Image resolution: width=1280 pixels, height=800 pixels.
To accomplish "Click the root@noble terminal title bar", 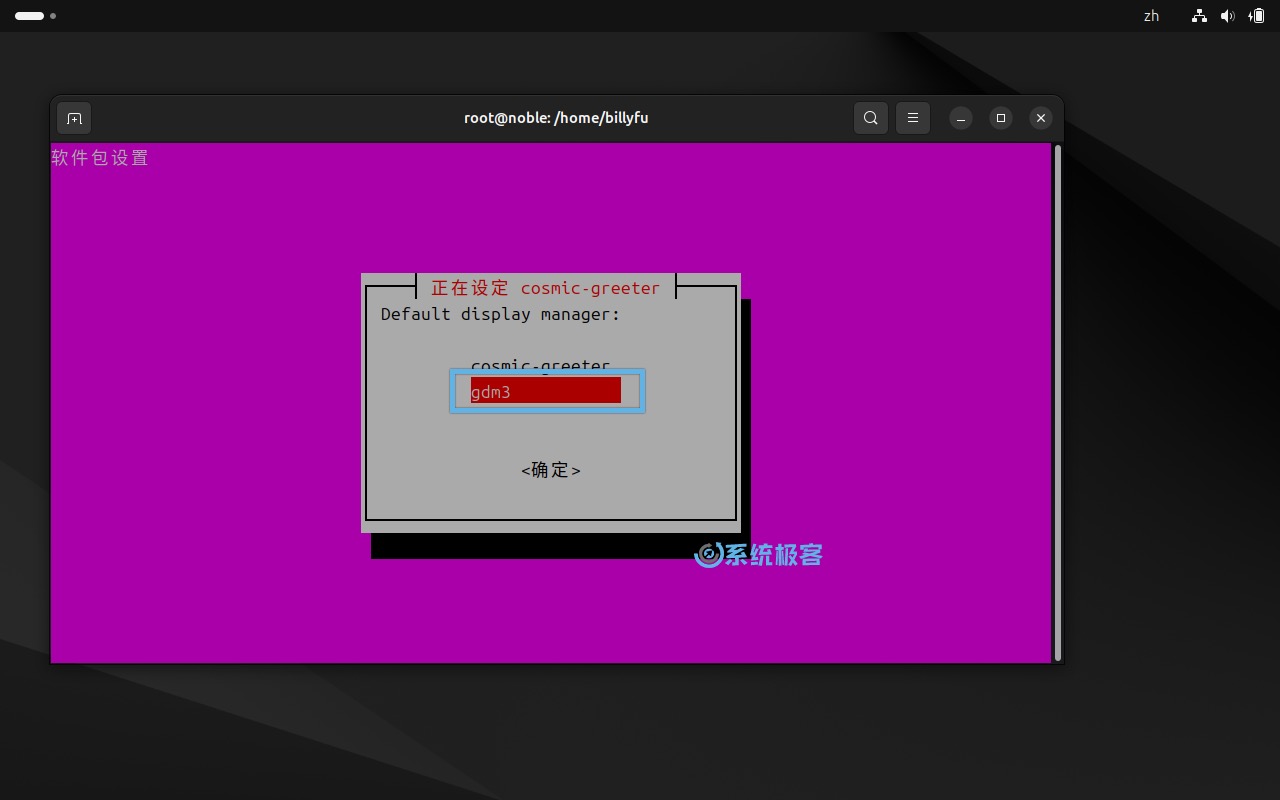I will coord(556,118).
